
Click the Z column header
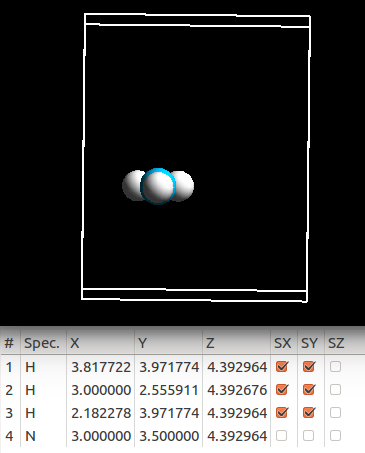click(236, 343)
